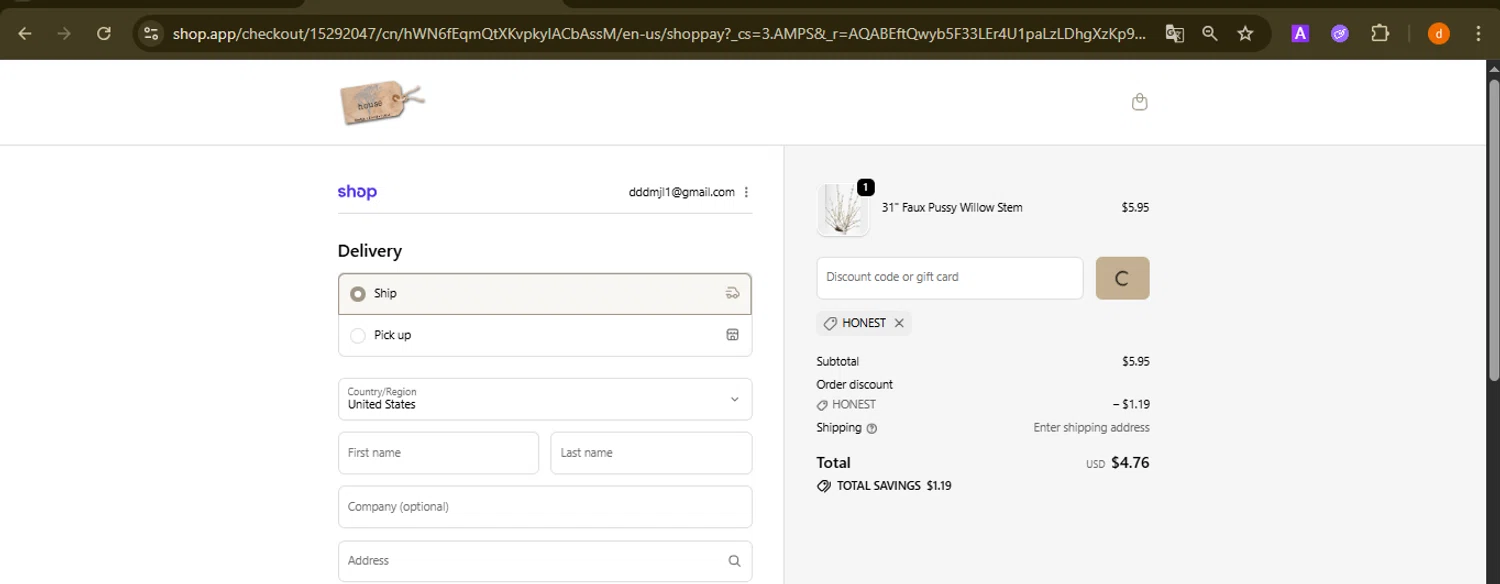Click the First name input field

[438, 453]
